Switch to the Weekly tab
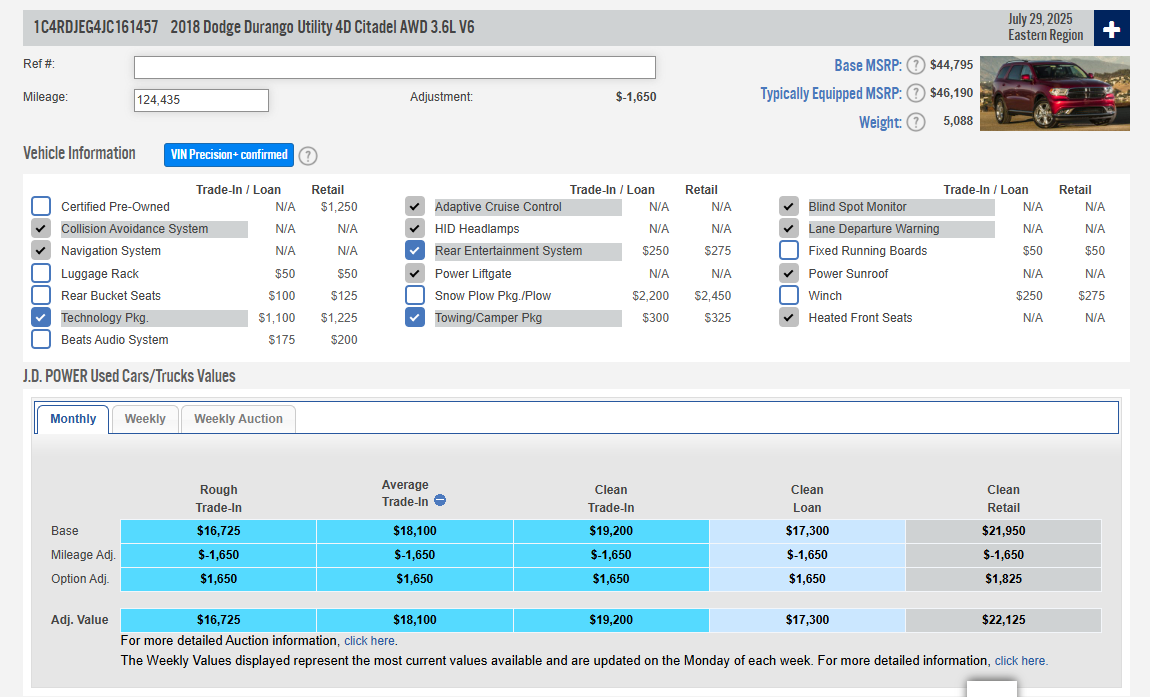 point(145,419)
